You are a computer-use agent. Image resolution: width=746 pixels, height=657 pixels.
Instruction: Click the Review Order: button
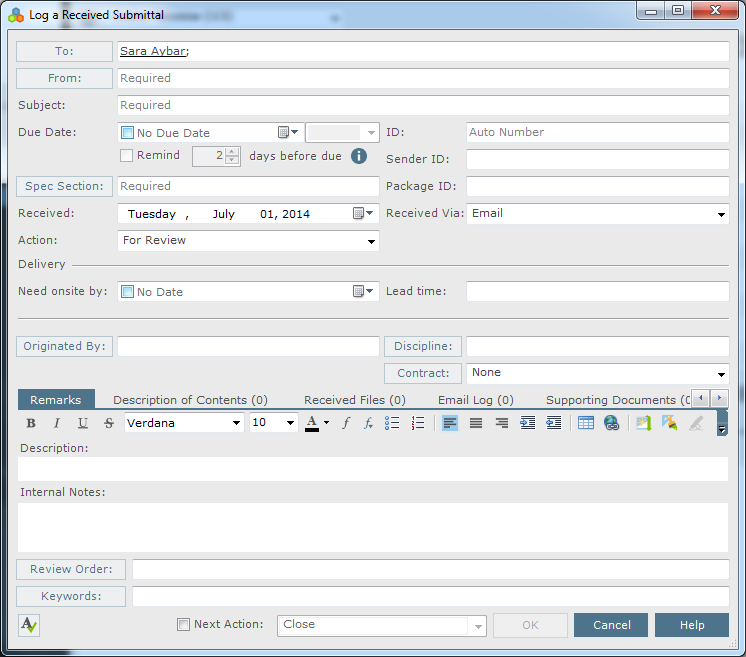[x=71, y=569]
